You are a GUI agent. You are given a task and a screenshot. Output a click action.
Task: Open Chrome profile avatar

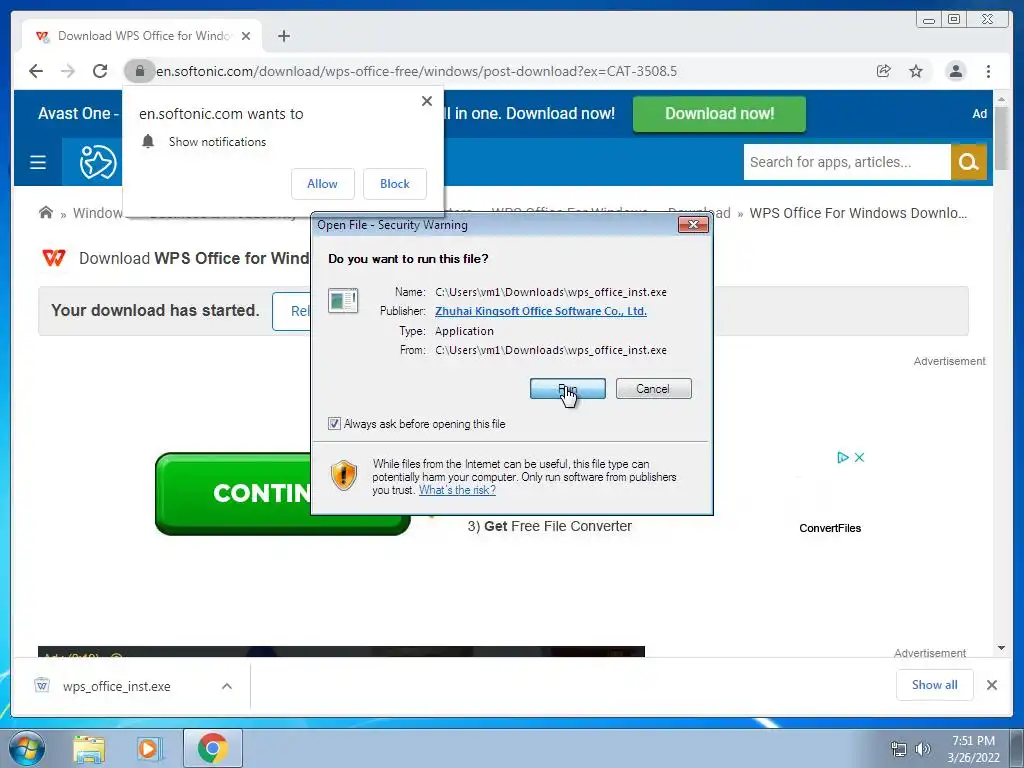[955, 71]
